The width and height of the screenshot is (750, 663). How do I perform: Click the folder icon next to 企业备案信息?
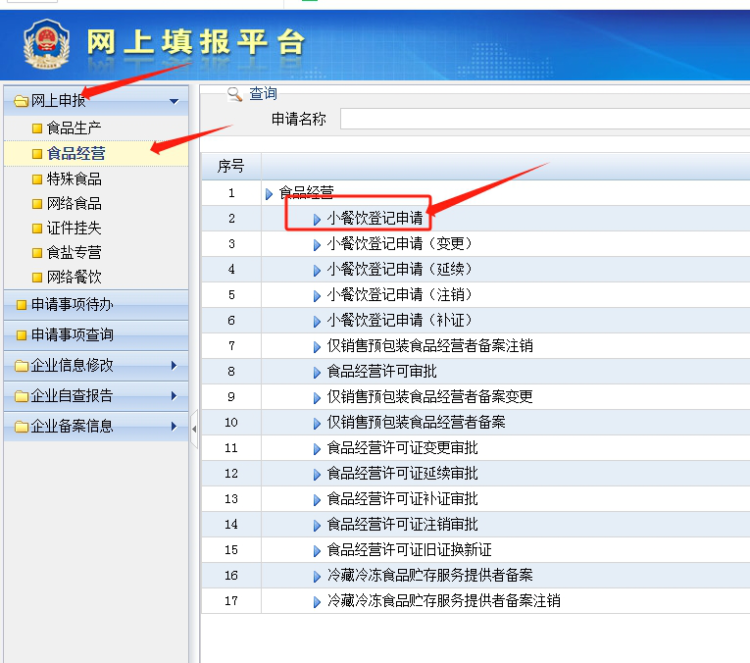(21, 426)
